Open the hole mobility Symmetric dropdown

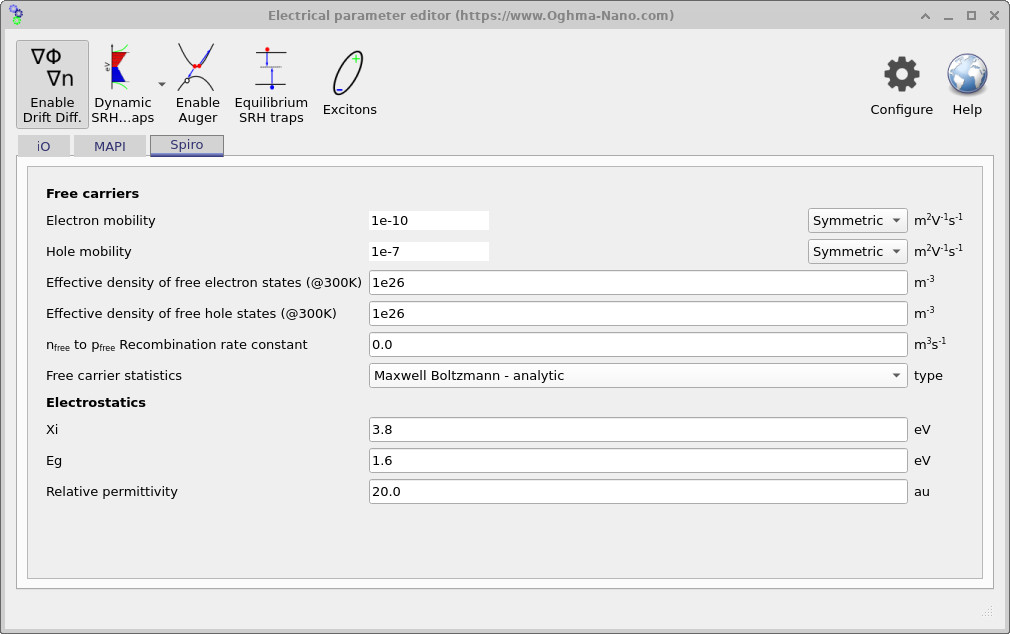[857, 251]
